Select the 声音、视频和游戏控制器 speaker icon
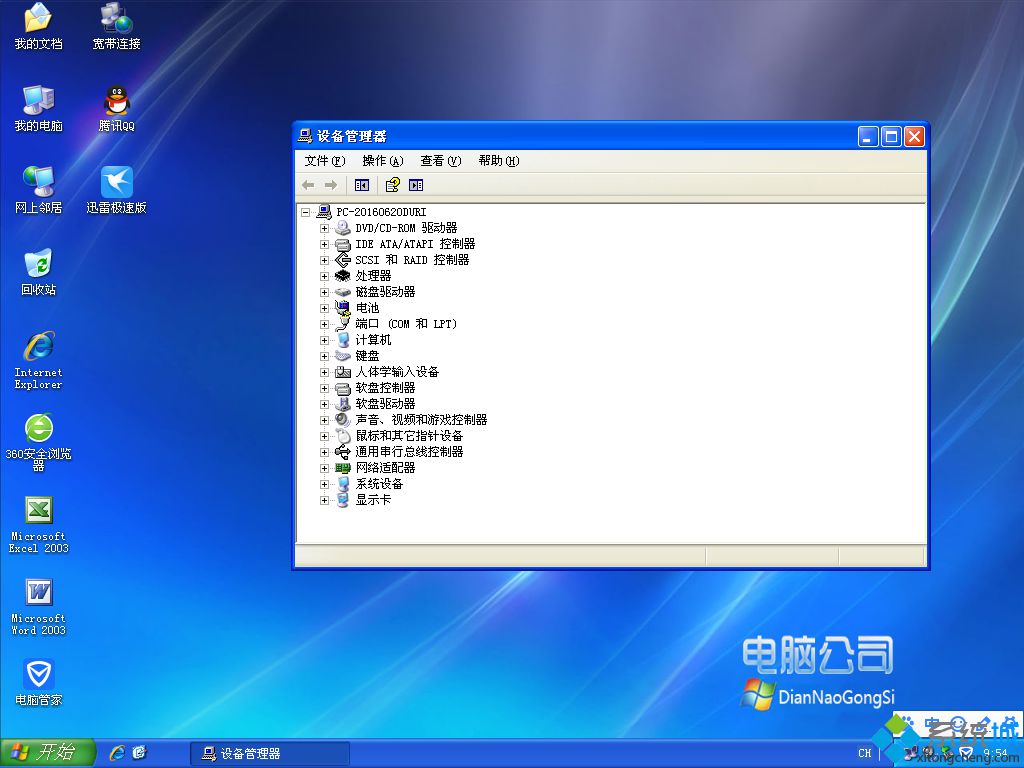This screenshot has height=768, width=1024. pos(343,420)
